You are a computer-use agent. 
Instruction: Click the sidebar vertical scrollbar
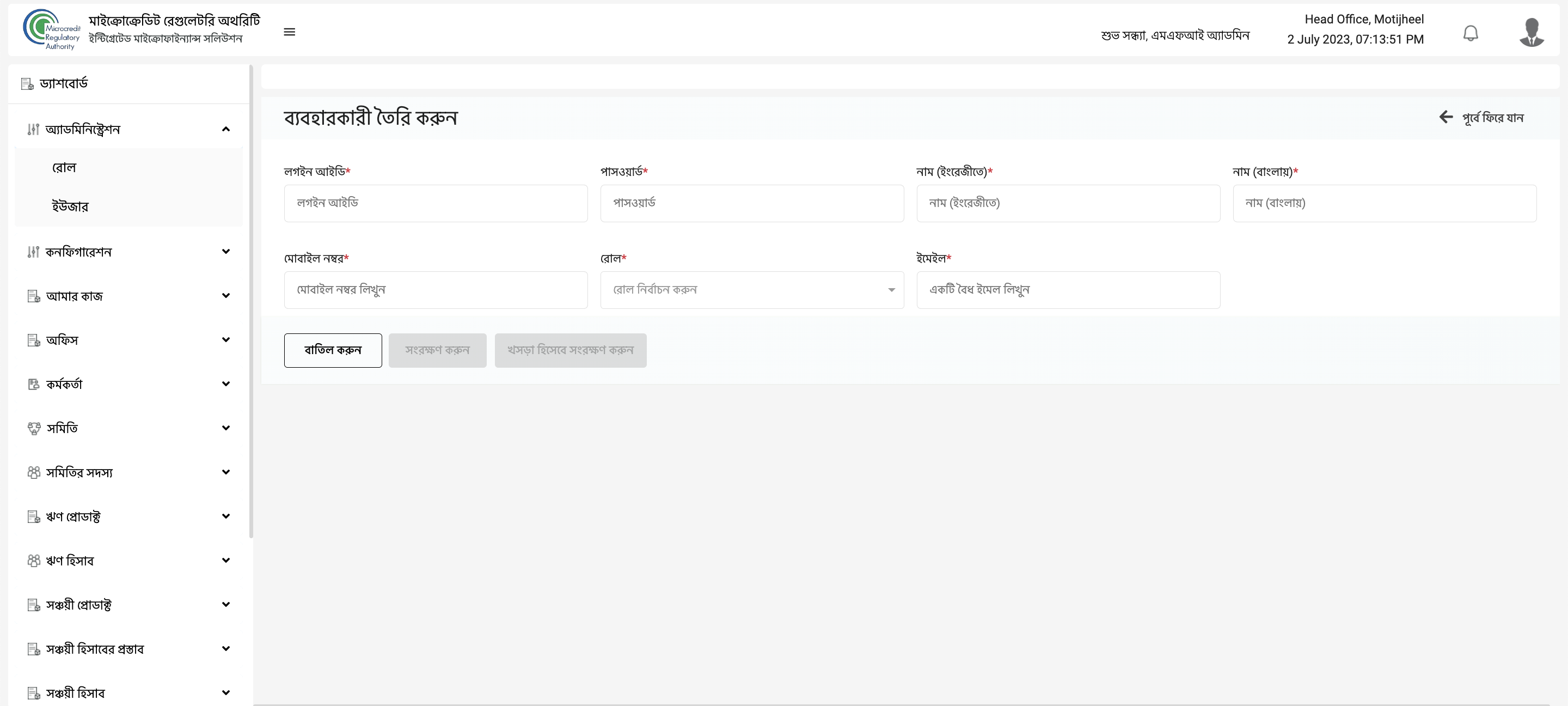point(251,302)
